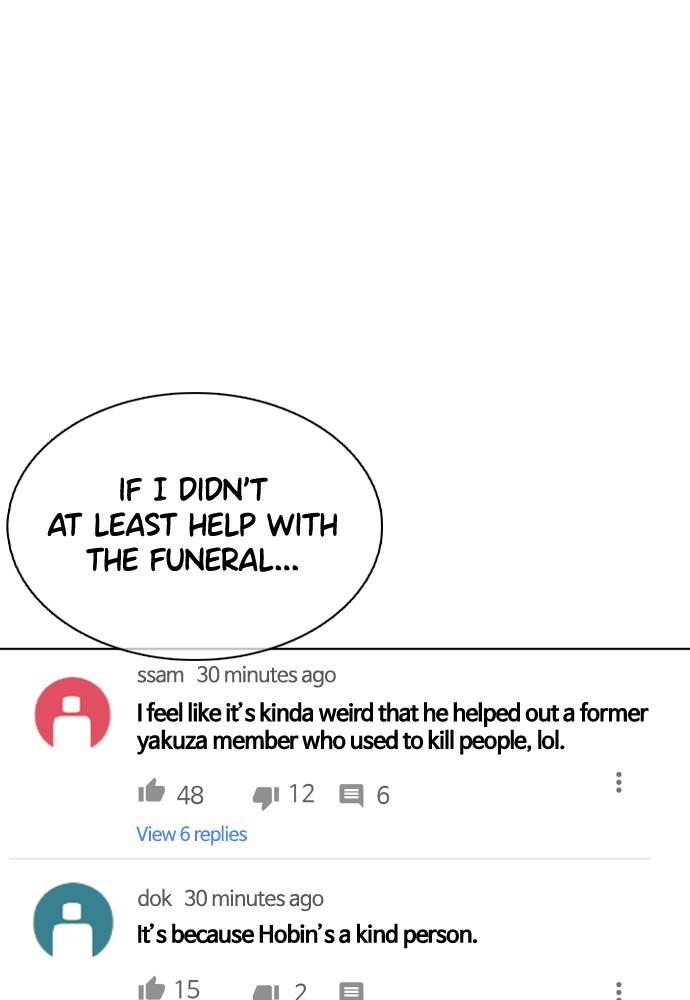The height and width of the screenshot is (1000, 690).
Task: Open three-dot options menu on ssam's comment
Action: pos(618,782)
